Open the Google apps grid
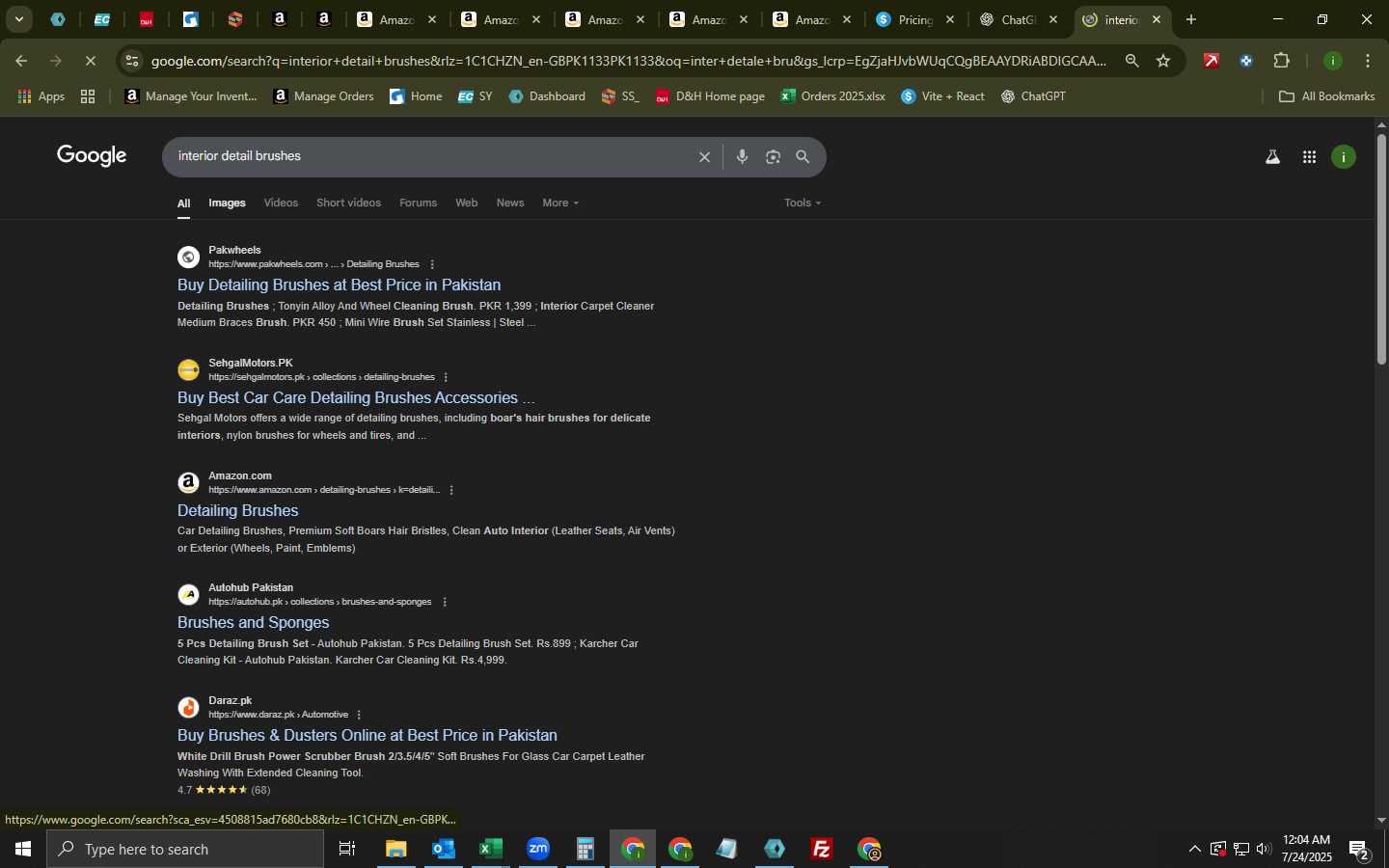The image size is (1389, 868). tap(1309, 157)
